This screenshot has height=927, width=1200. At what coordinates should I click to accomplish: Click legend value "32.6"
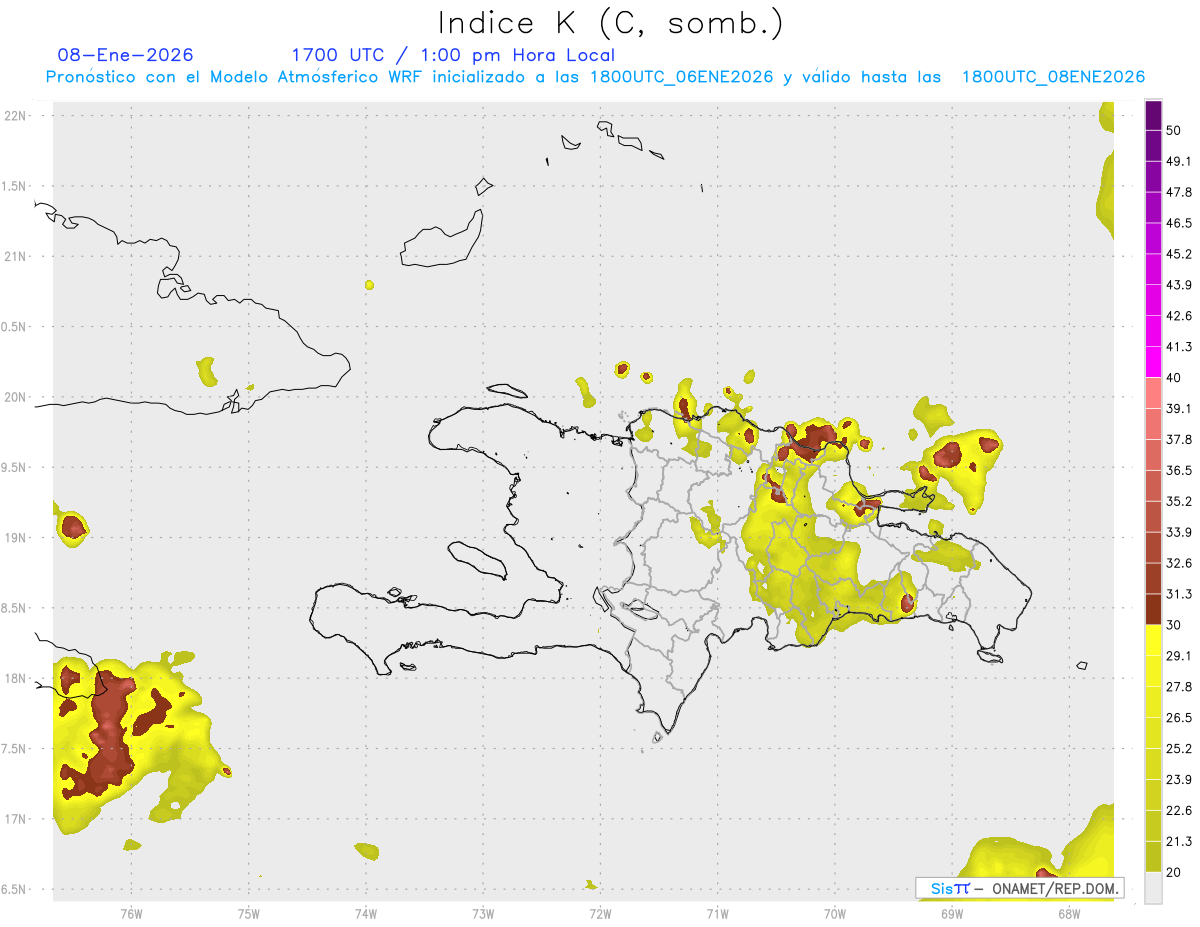(1179, 563)
